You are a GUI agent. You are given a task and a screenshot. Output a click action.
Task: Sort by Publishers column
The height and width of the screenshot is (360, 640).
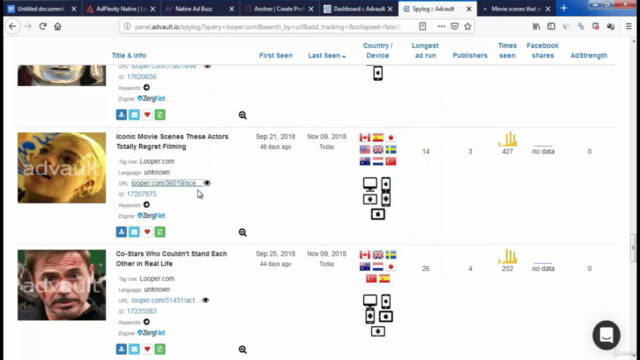470,56
